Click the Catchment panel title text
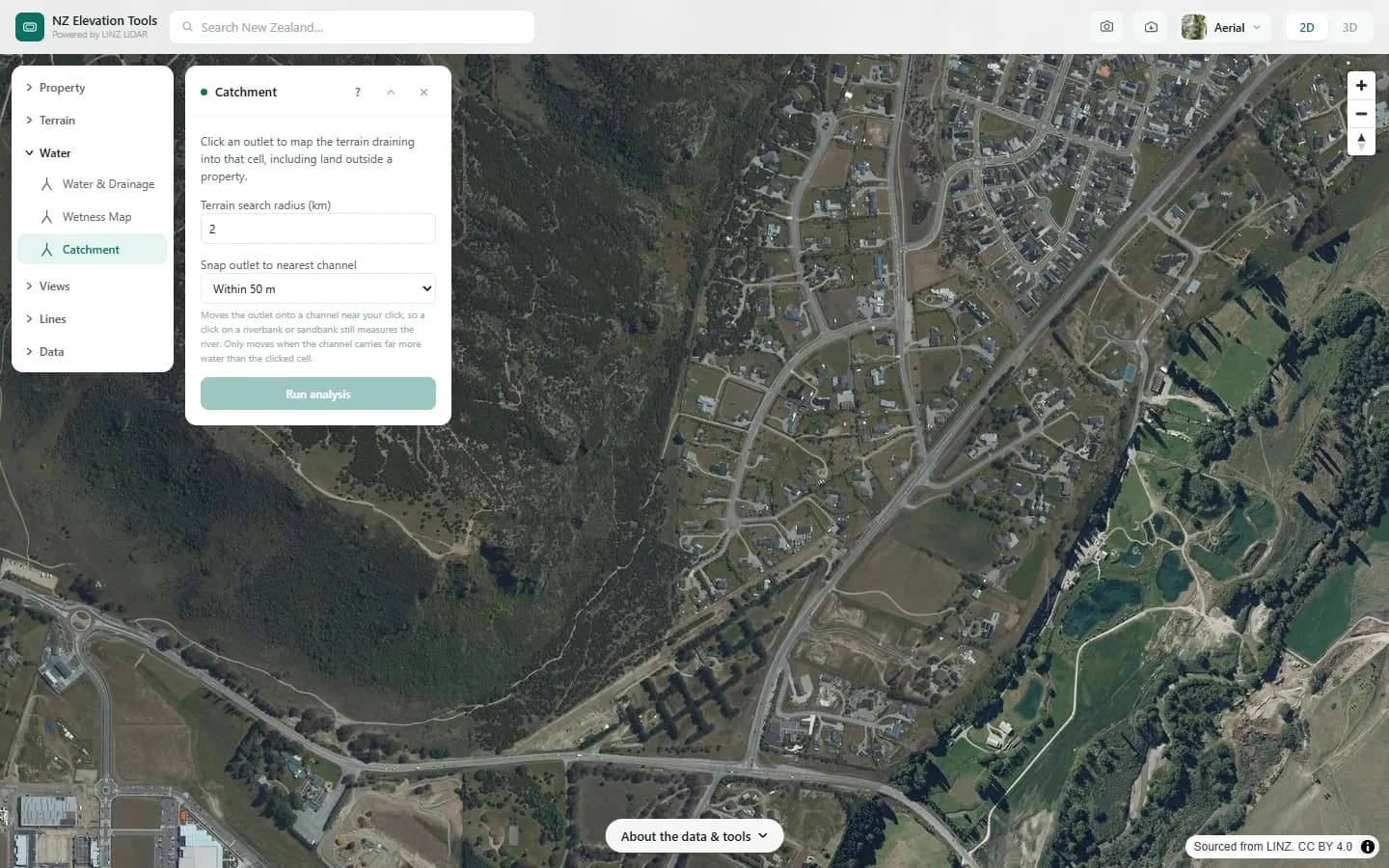The width and height of the screenshot is (1389, 868). point(246,93)
